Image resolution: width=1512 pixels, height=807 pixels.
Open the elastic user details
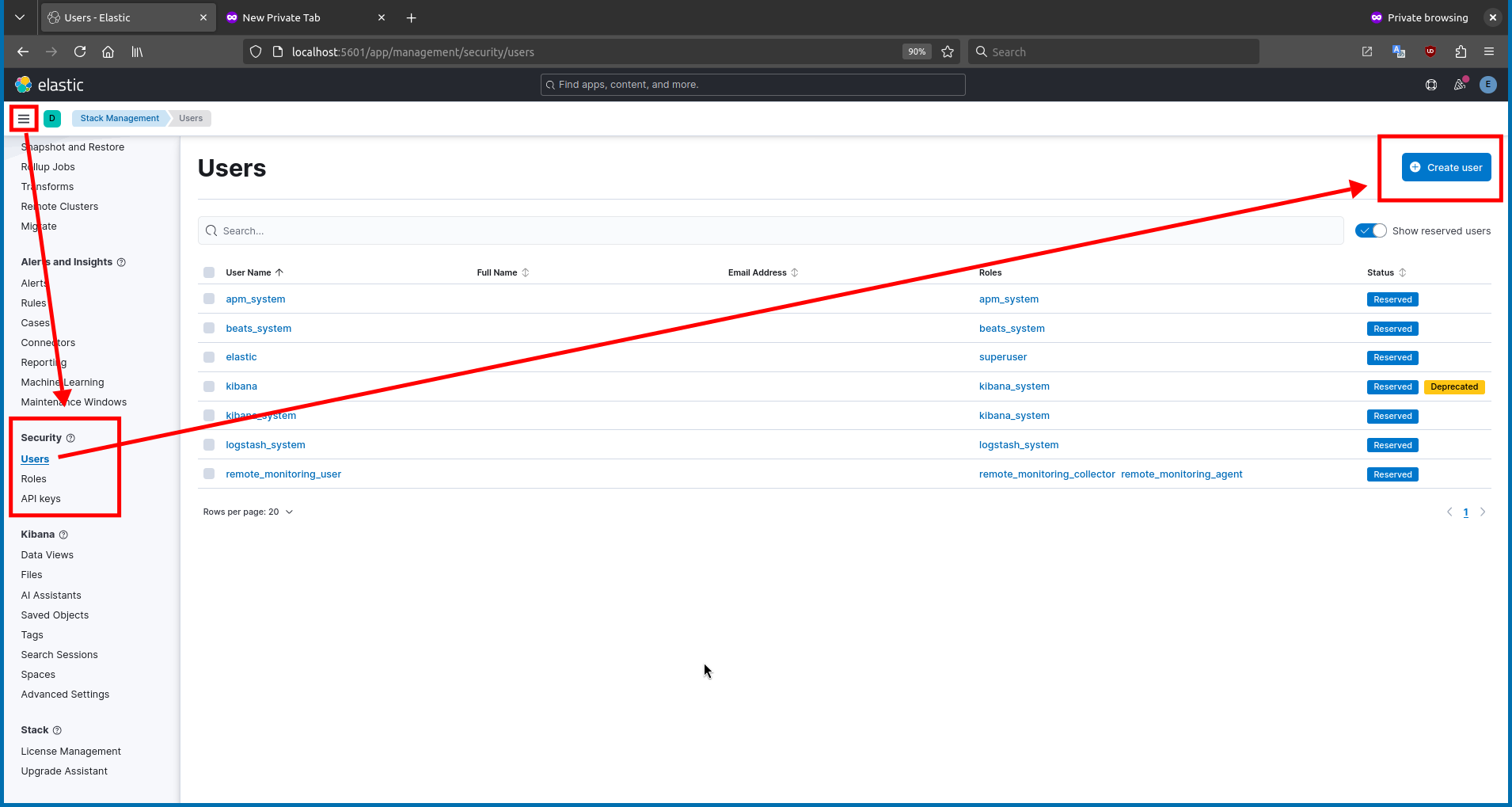[x=241, y=357]
